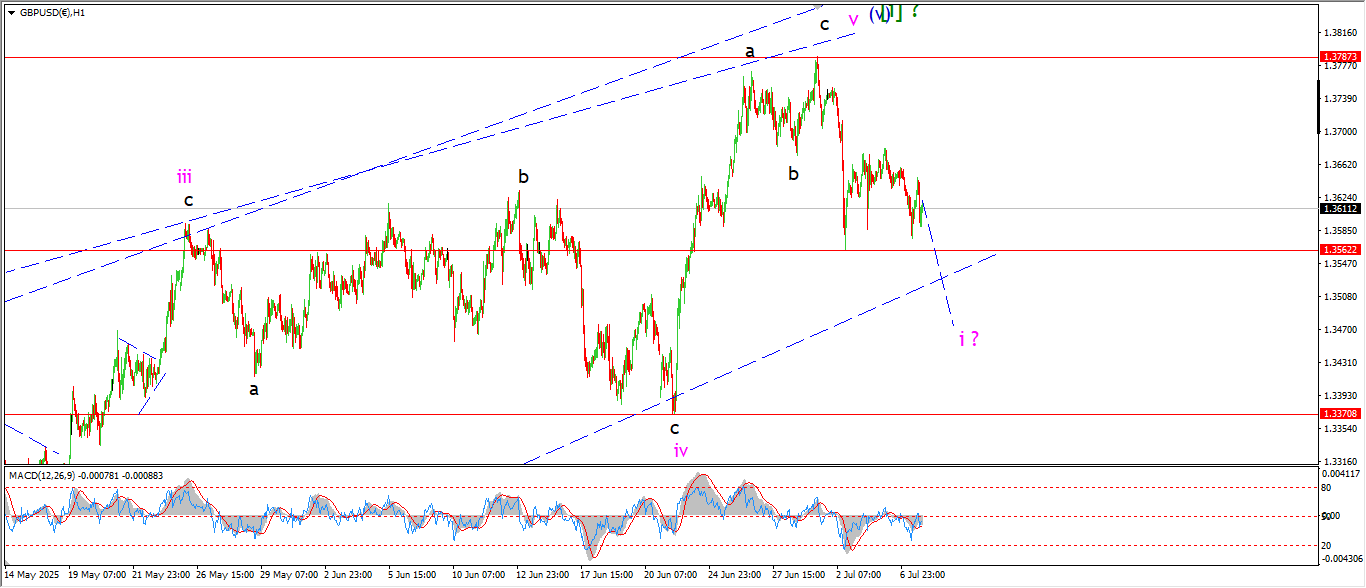
Task: Select the red 1.35622 price level tag
Action: pos(1340,250)
